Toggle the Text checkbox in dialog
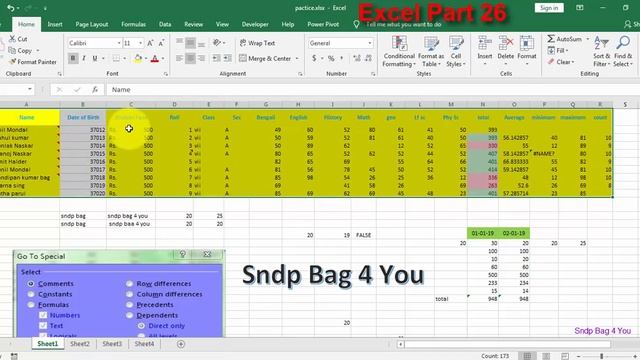640x360 pixels. pos(43,326)
